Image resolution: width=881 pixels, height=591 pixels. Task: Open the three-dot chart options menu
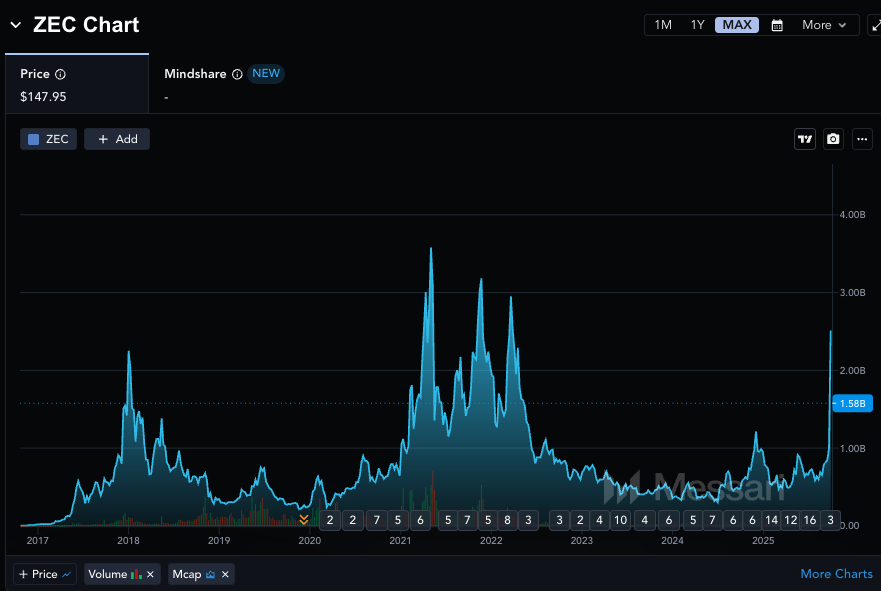point(862,139)
